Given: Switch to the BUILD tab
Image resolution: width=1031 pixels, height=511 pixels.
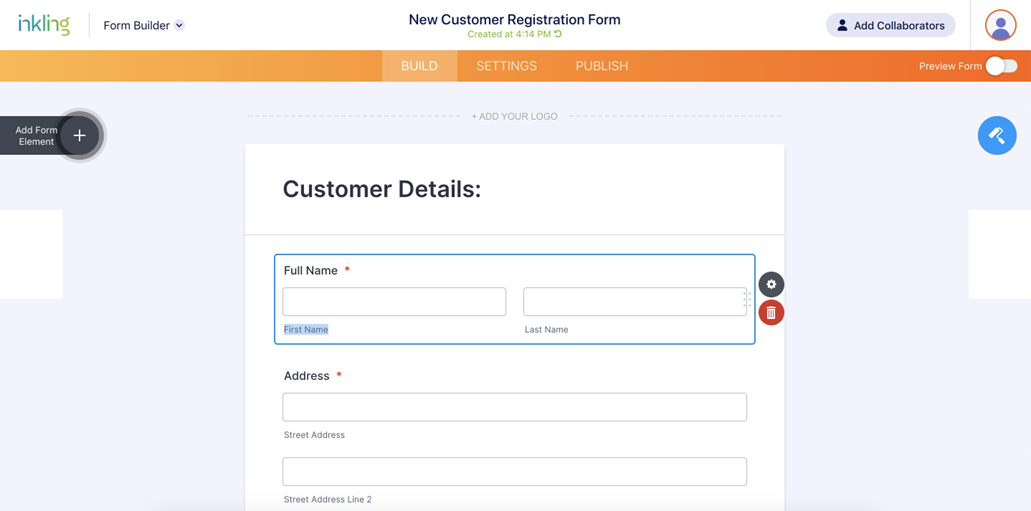Looking at the screenshot, I should (x=419, y=66).
